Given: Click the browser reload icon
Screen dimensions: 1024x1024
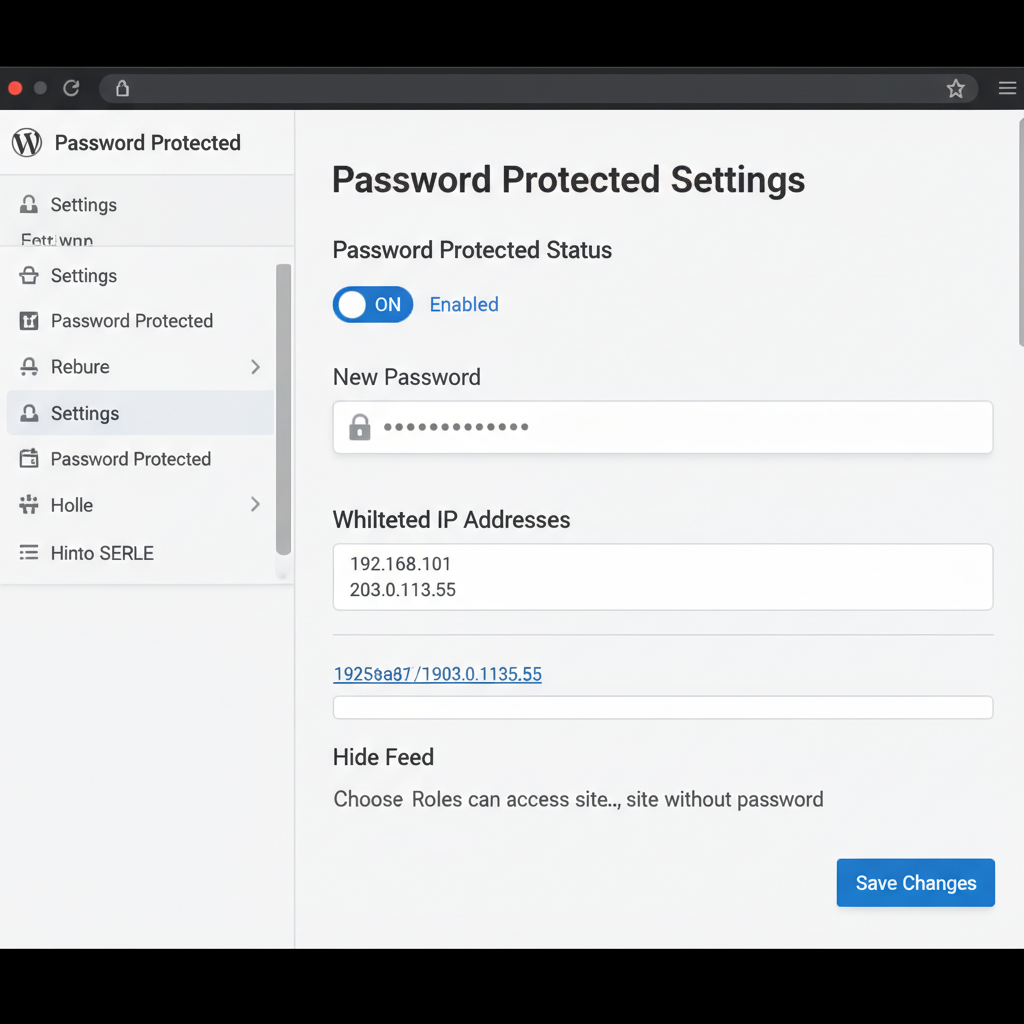Looking at the screenshot, I should 71,88.
